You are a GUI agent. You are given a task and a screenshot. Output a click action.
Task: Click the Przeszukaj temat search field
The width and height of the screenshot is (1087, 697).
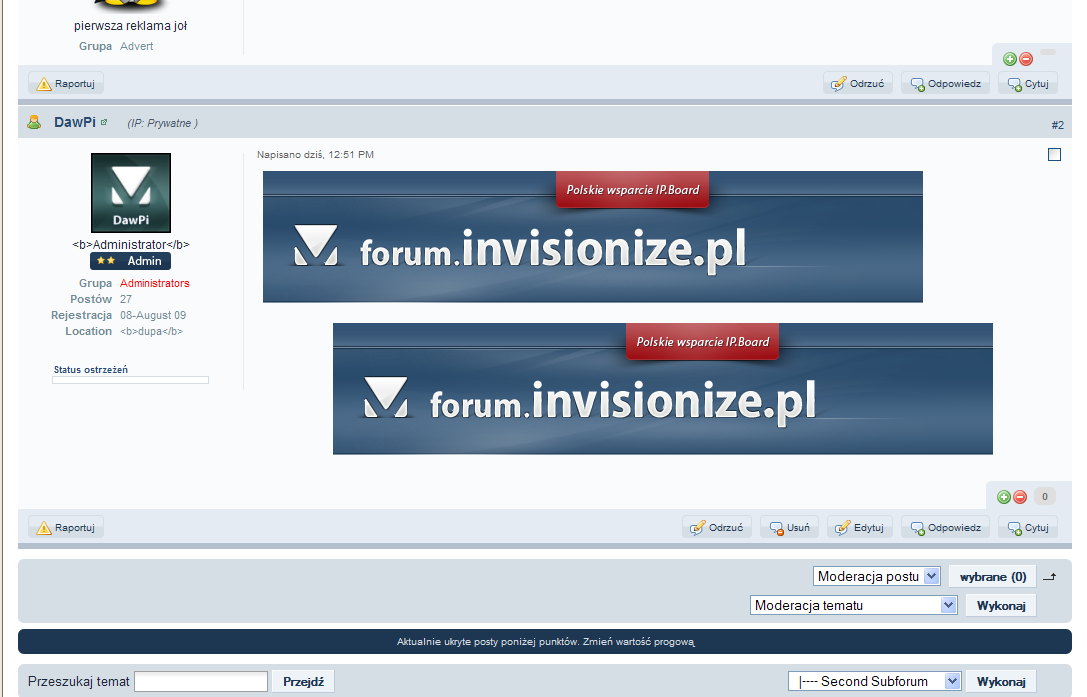tap(201, 681)
